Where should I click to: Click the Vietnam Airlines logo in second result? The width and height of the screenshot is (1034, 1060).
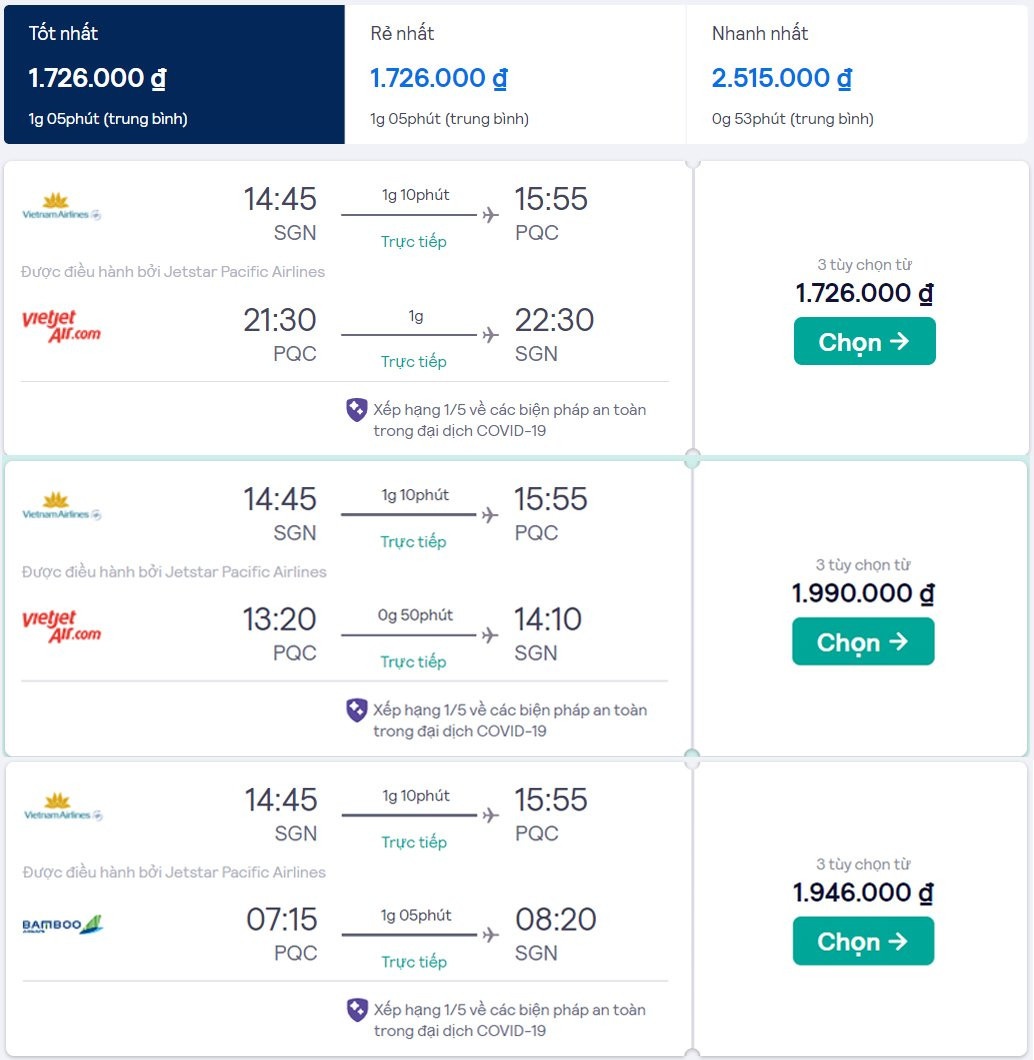(61, 505)
